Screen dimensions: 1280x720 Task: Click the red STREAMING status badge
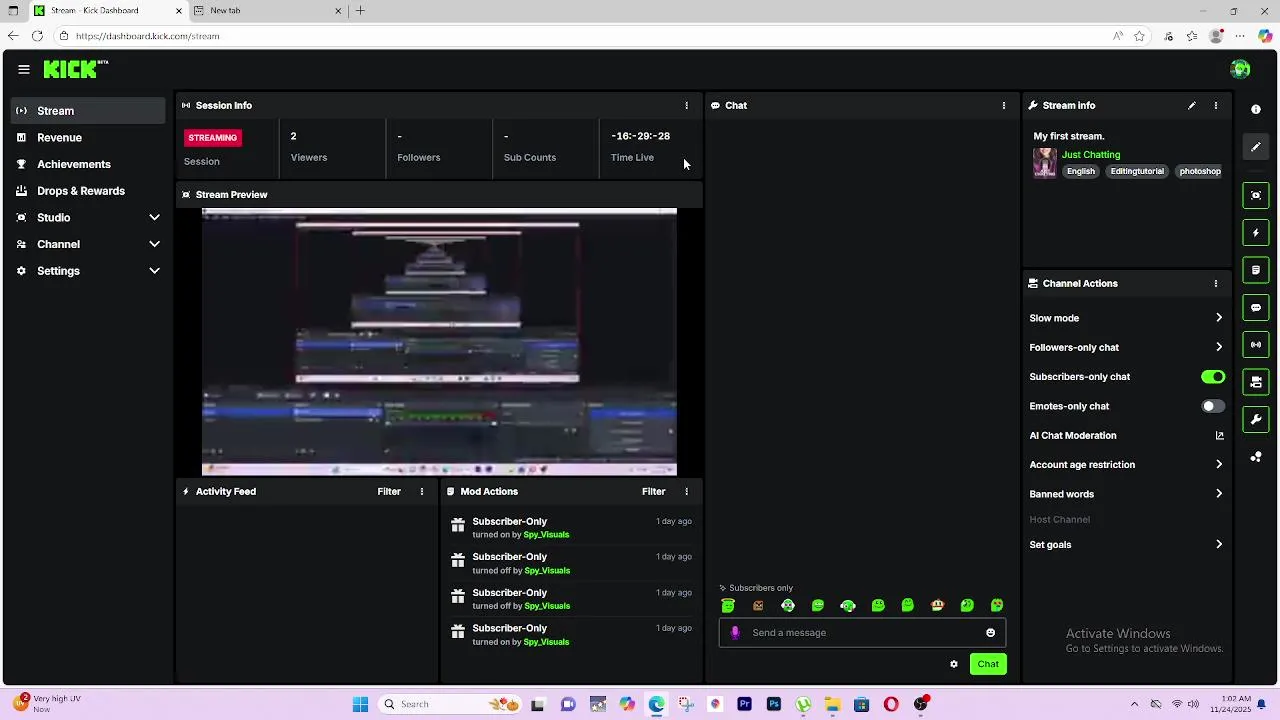(x=213, y=137)
